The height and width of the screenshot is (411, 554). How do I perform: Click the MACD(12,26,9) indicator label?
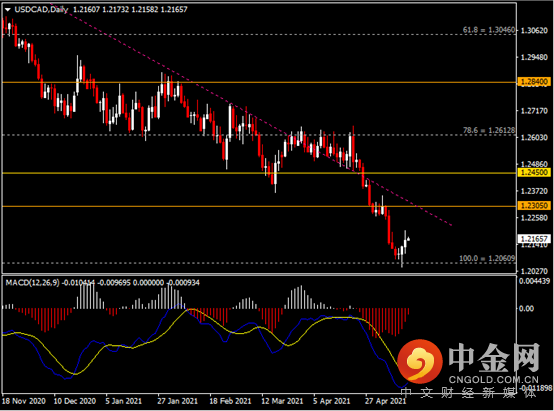pyautogui.click(x=33, y=283)
